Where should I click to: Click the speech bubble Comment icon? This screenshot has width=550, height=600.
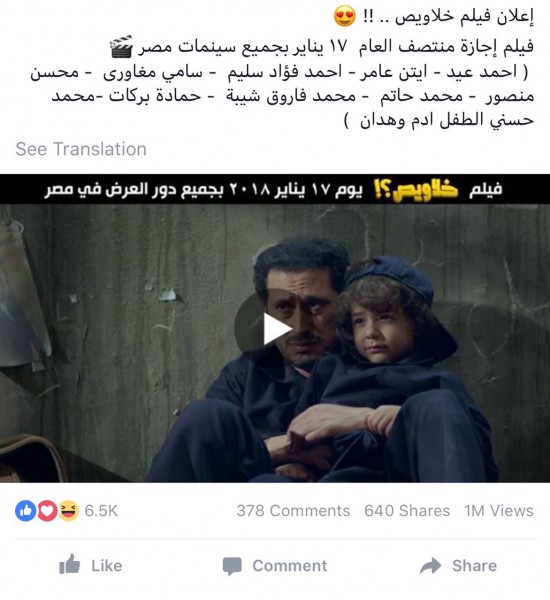click(x=232, y=566)
